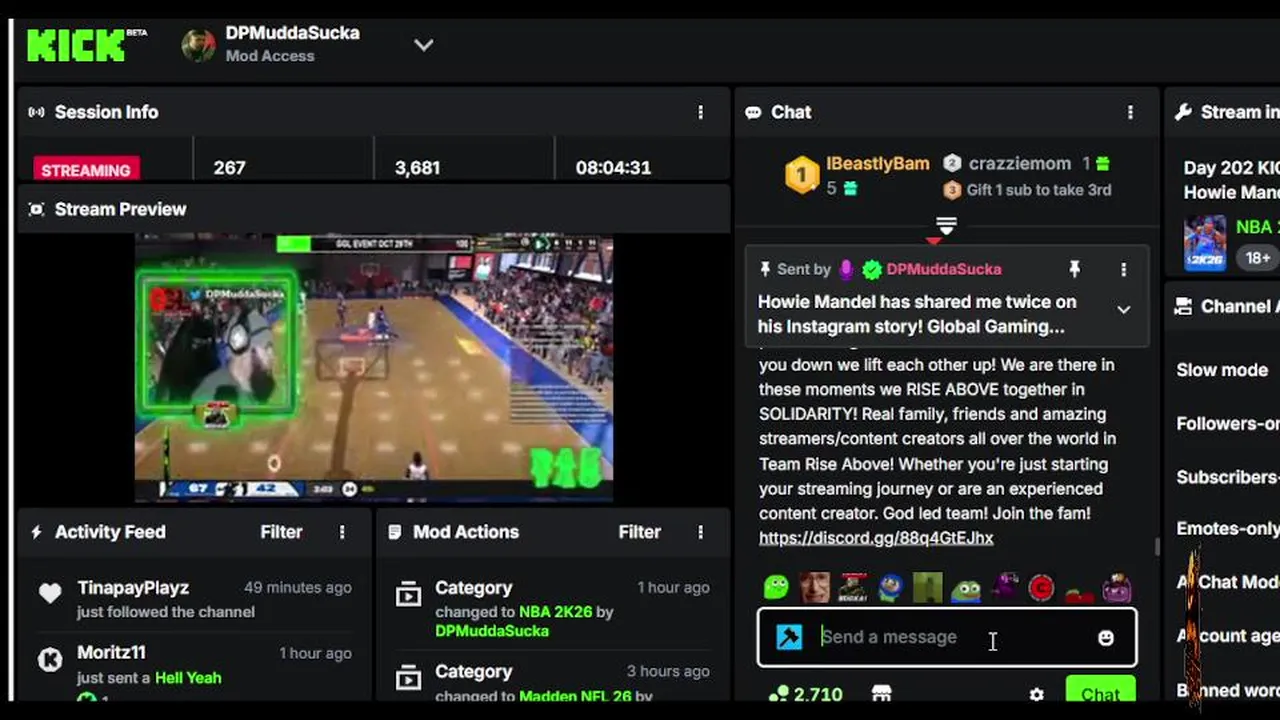Open the pinned message three-dot menu
1280x720 pixels.
[1123, 269]
